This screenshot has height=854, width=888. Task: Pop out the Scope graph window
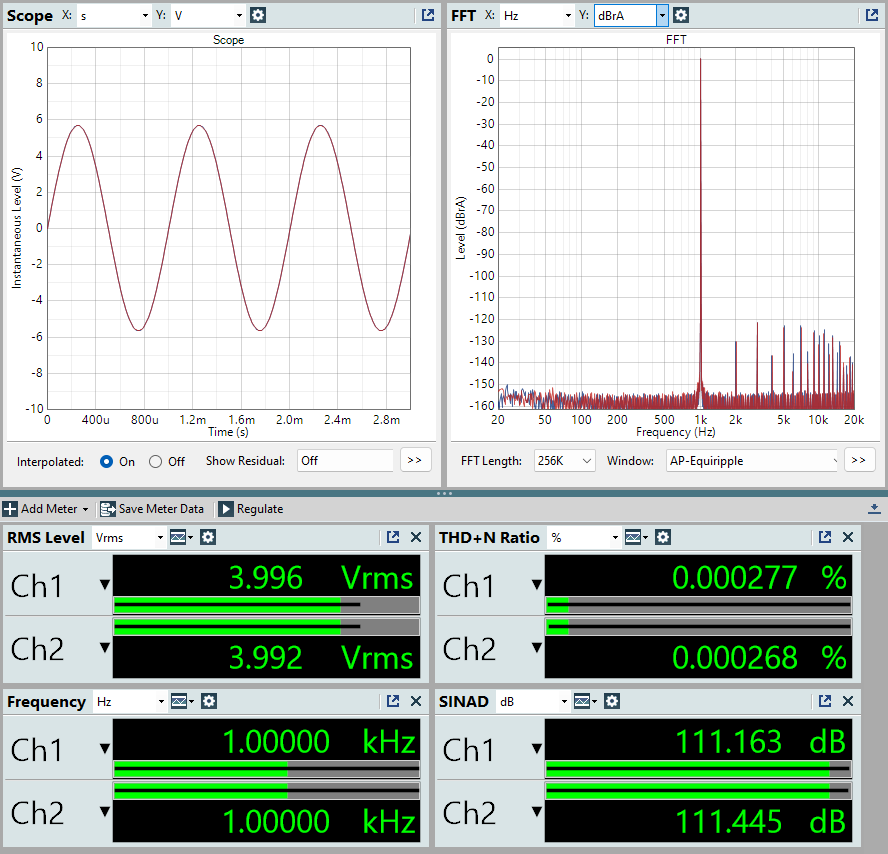coord(427,15)
